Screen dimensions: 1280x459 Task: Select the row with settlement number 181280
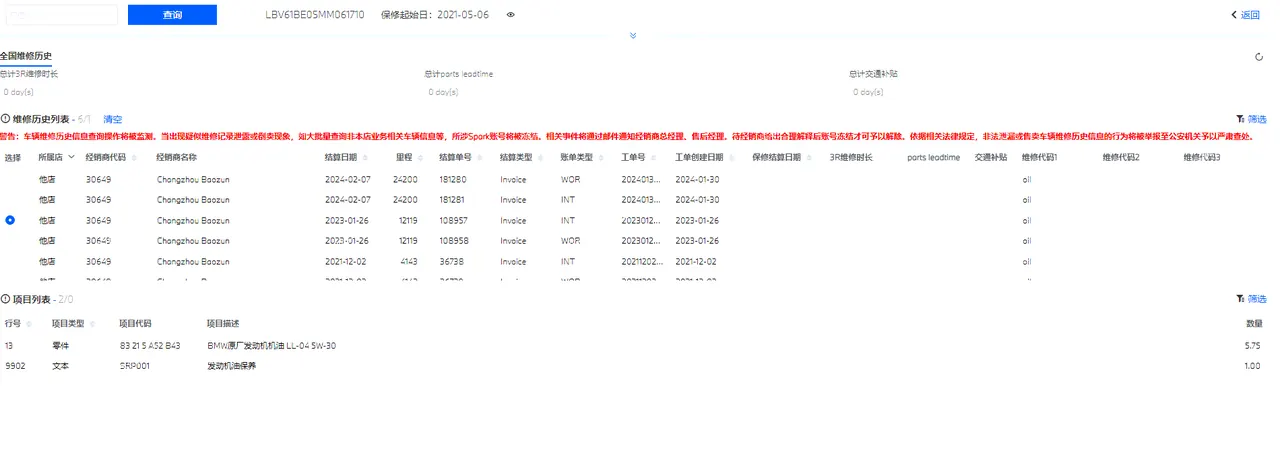[640, 179]
